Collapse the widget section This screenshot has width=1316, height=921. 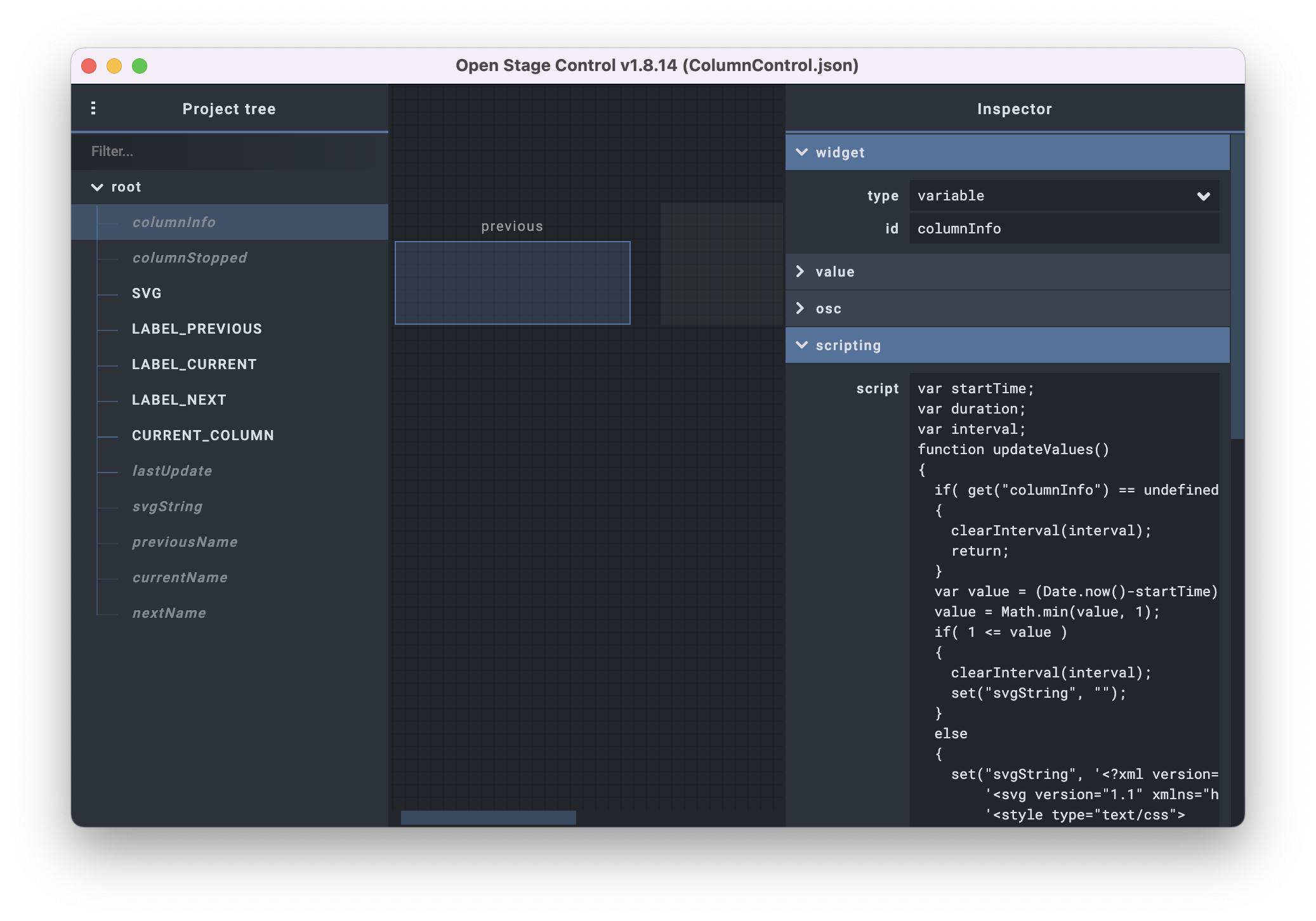[801, 152]
